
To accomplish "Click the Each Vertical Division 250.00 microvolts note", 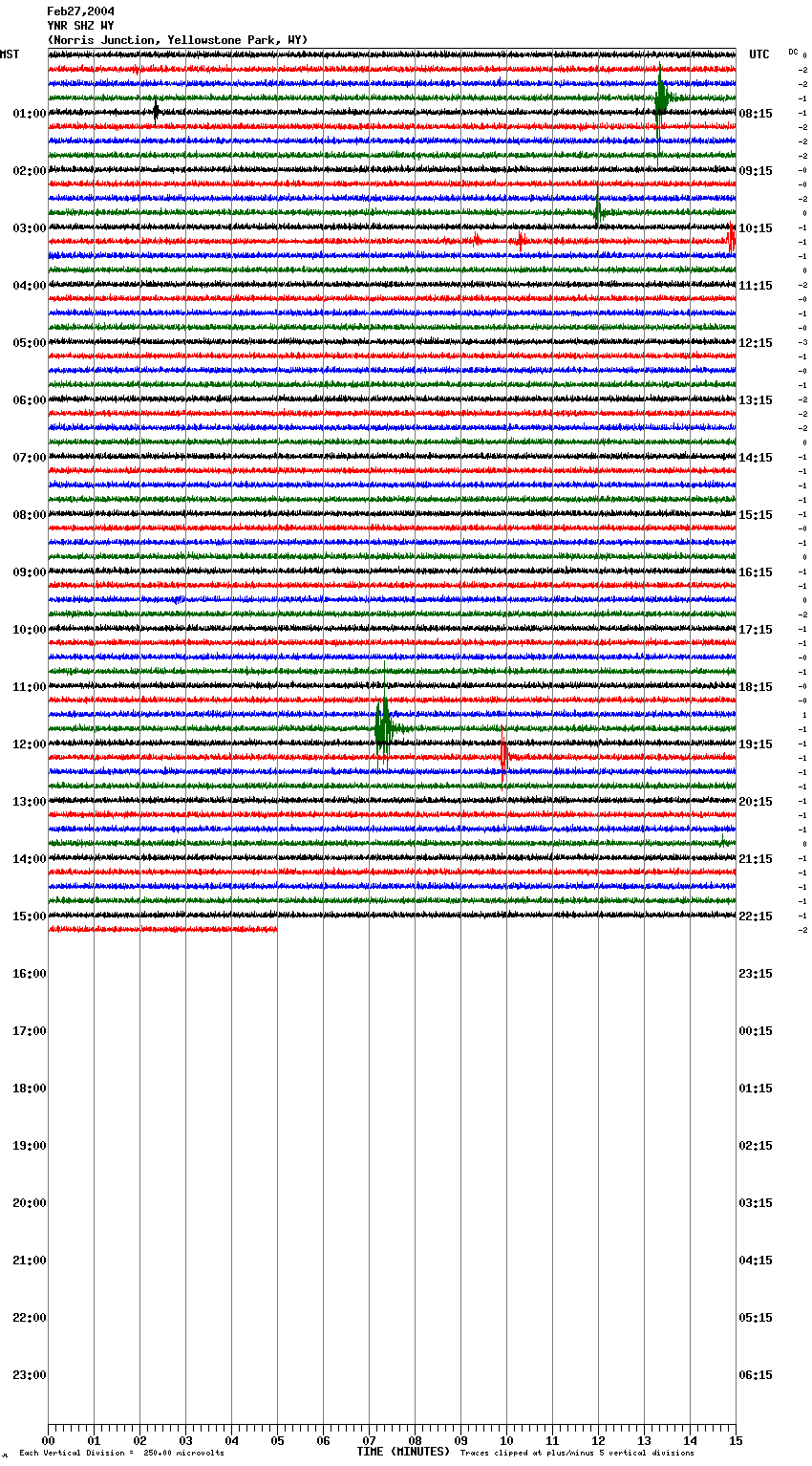I will [x=121, y=1454].
